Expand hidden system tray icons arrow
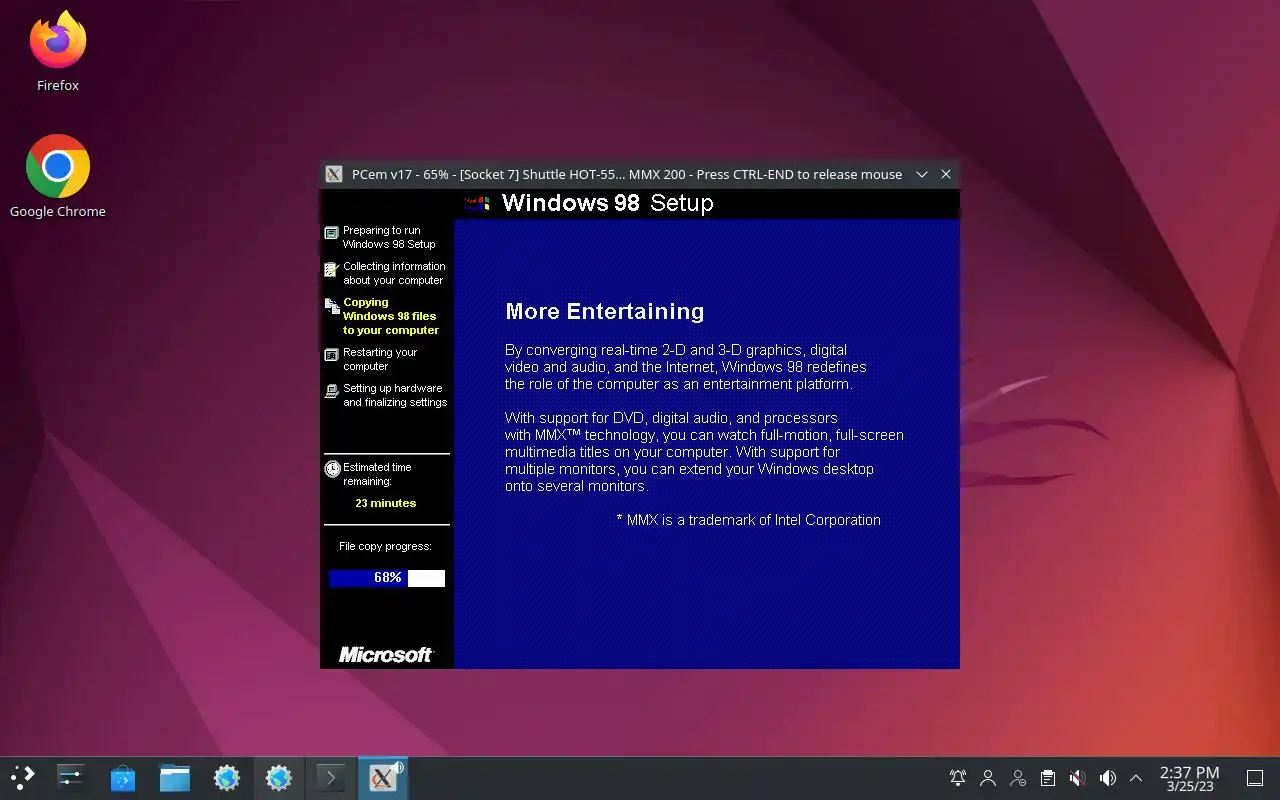1280x800 pixels. pos(1136,778)
